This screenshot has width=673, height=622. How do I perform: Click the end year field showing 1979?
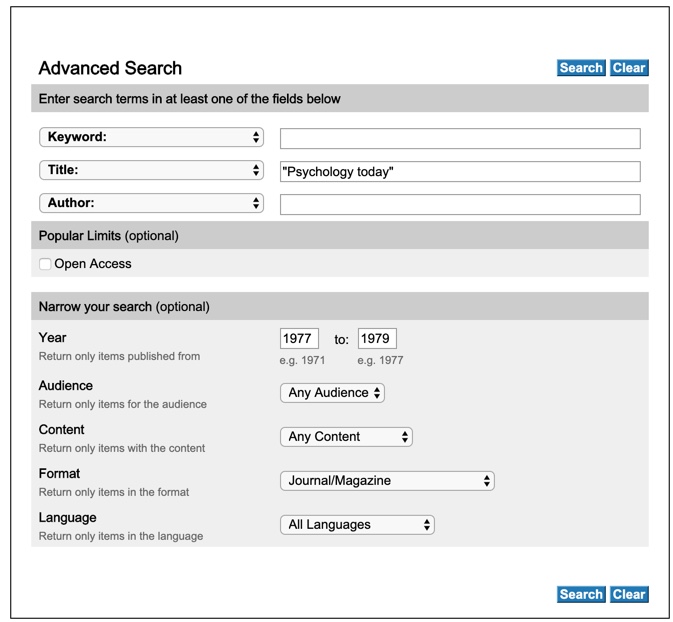378,338
